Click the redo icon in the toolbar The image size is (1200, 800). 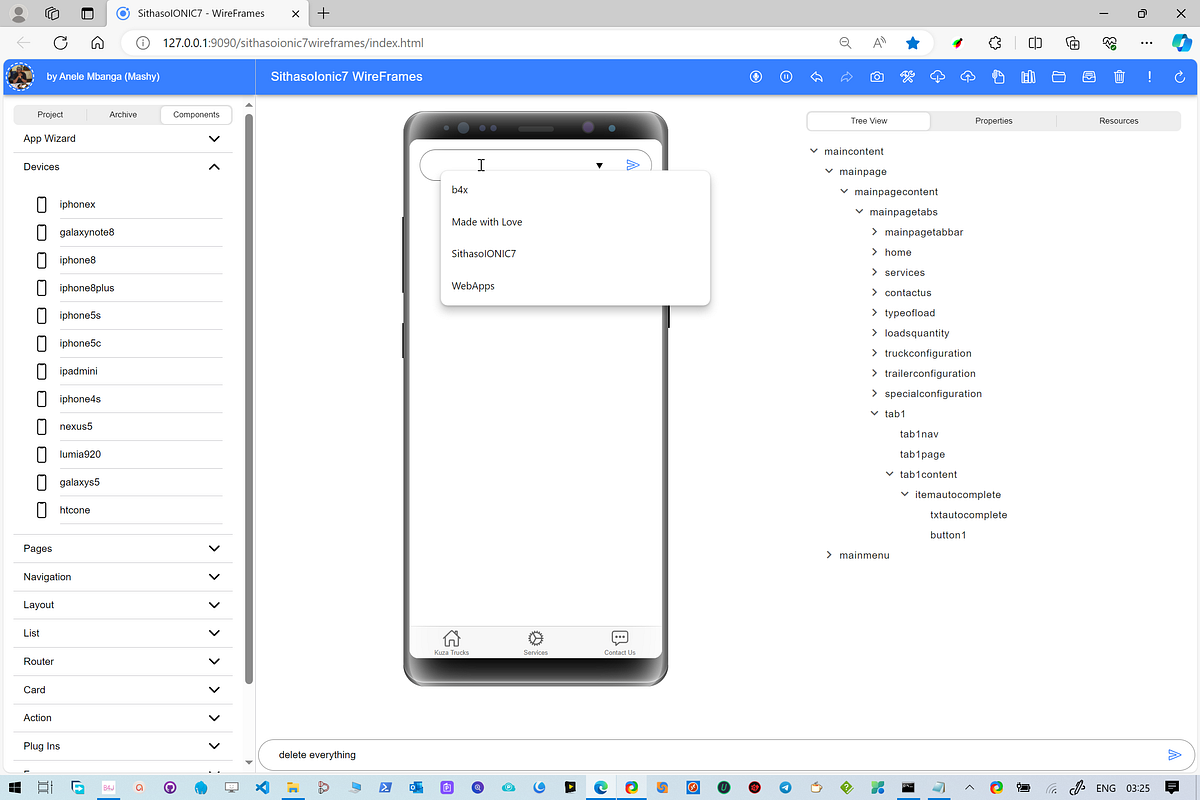(x=847, y=77)
